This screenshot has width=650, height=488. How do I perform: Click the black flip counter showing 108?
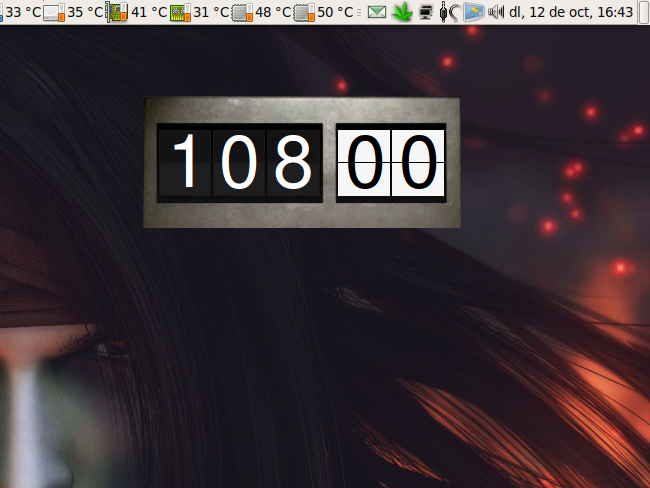point(240,163)
